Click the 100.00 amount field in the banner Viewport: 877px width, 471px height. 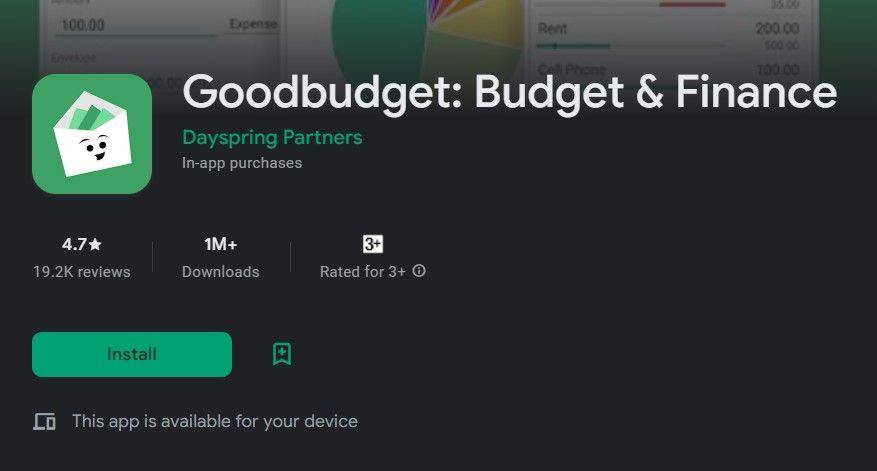click(x=135, y=26)
